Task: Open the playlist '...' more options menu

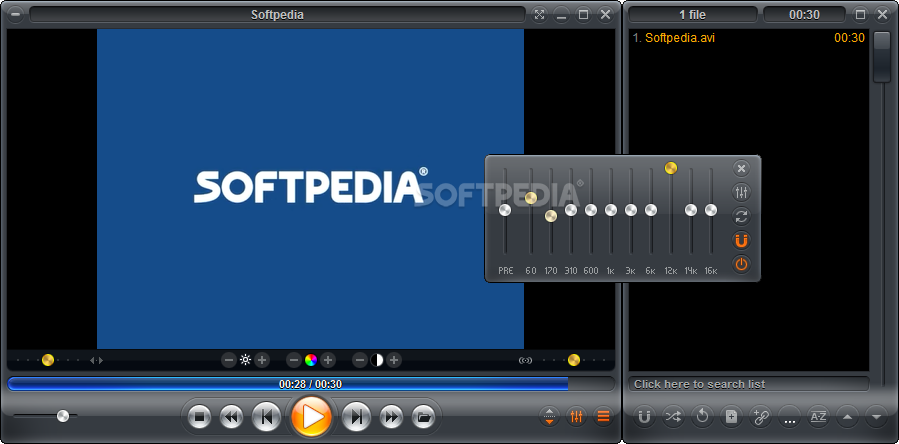Action: click(789, 417)
